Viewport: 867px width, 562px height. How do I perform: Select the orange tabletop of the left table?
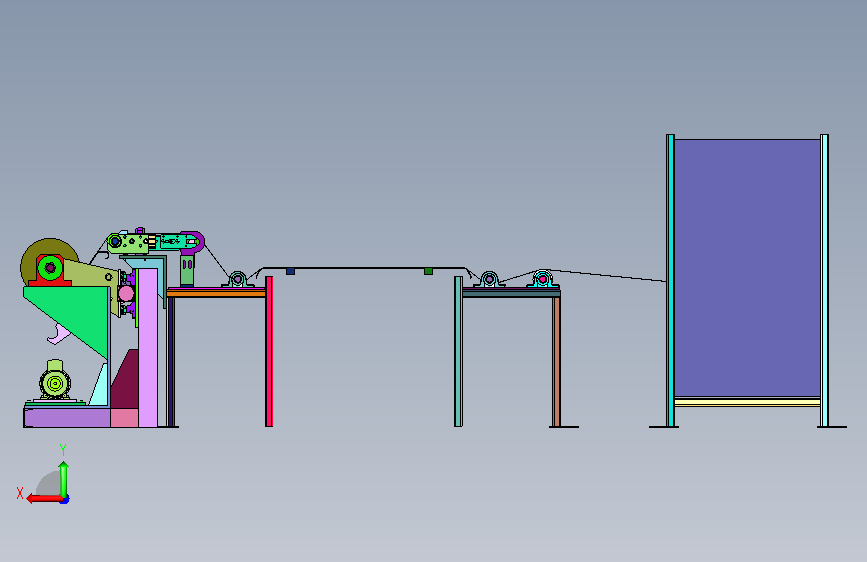(x=216, y=294)
